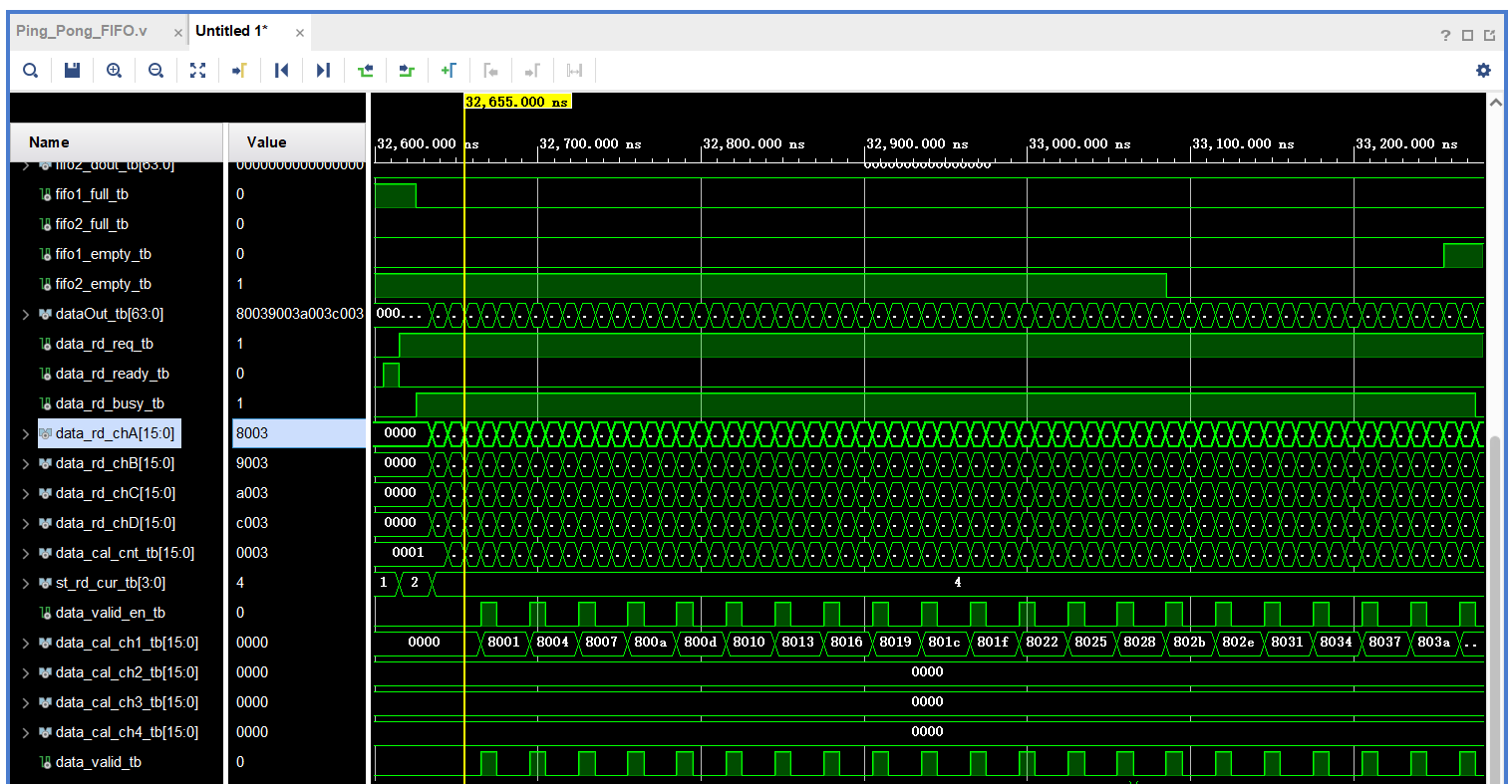Select the fifo1_empty_tb signal
Screen dimensions: 1512x784
point(104,254)
